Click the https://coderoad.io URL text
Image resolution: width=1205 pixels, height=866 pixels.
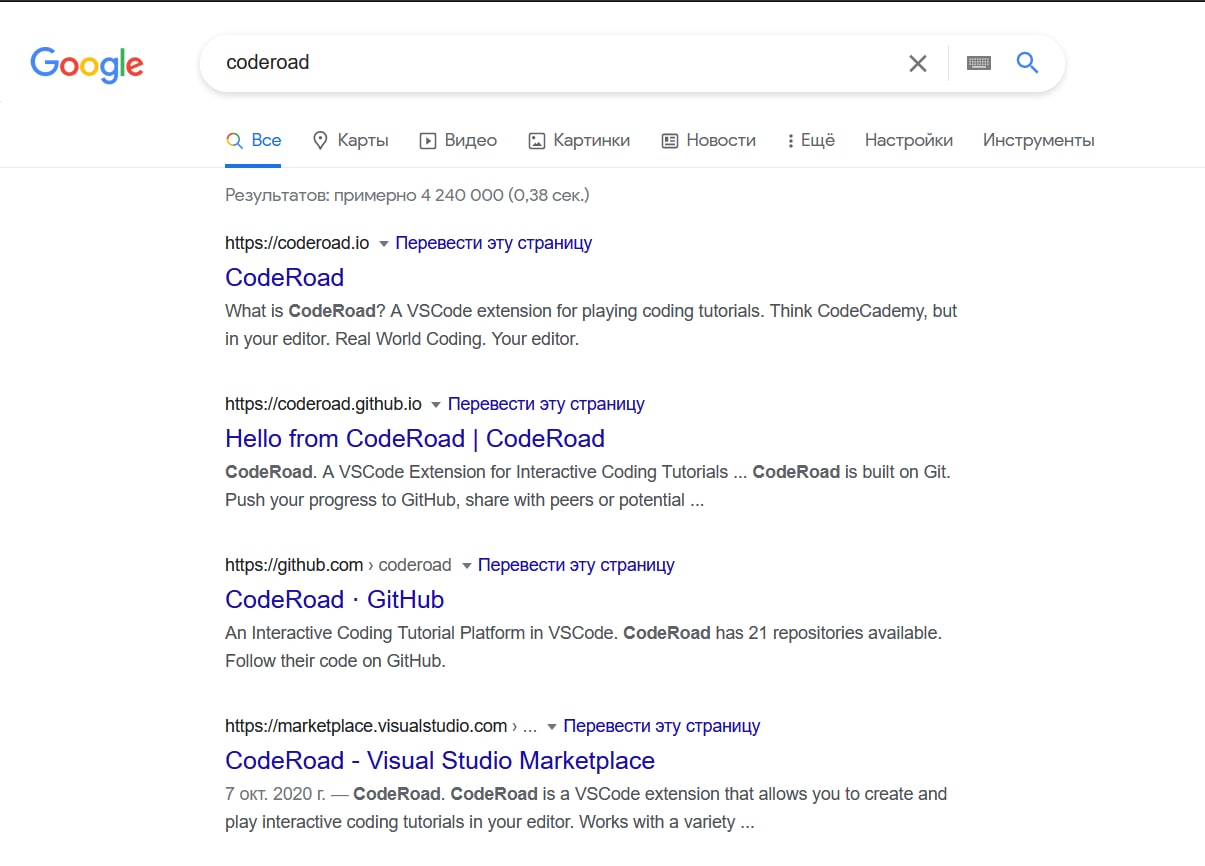tap(297, 243)
